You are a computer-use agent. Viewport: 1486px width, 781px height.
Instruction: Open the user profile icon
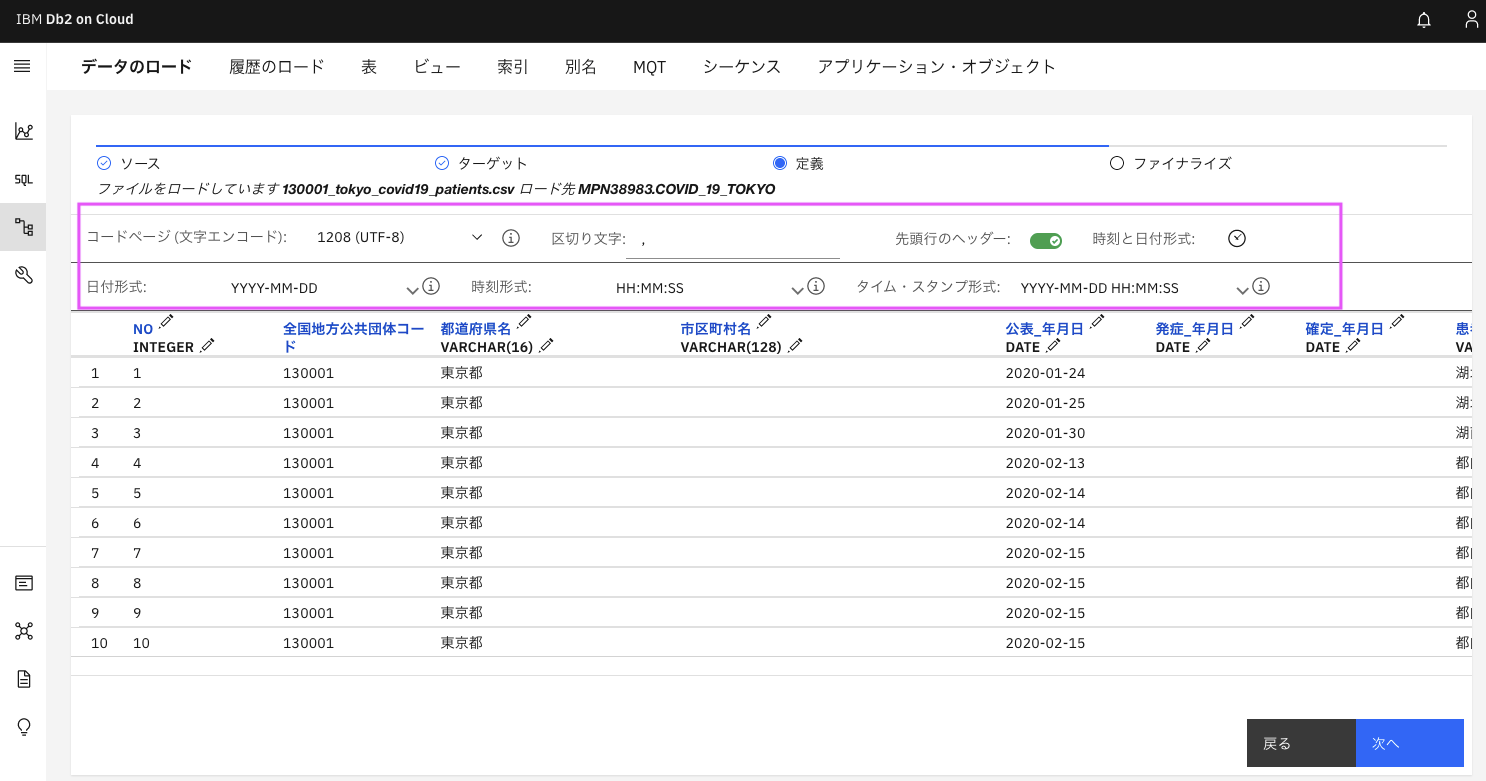point(1472,20)
